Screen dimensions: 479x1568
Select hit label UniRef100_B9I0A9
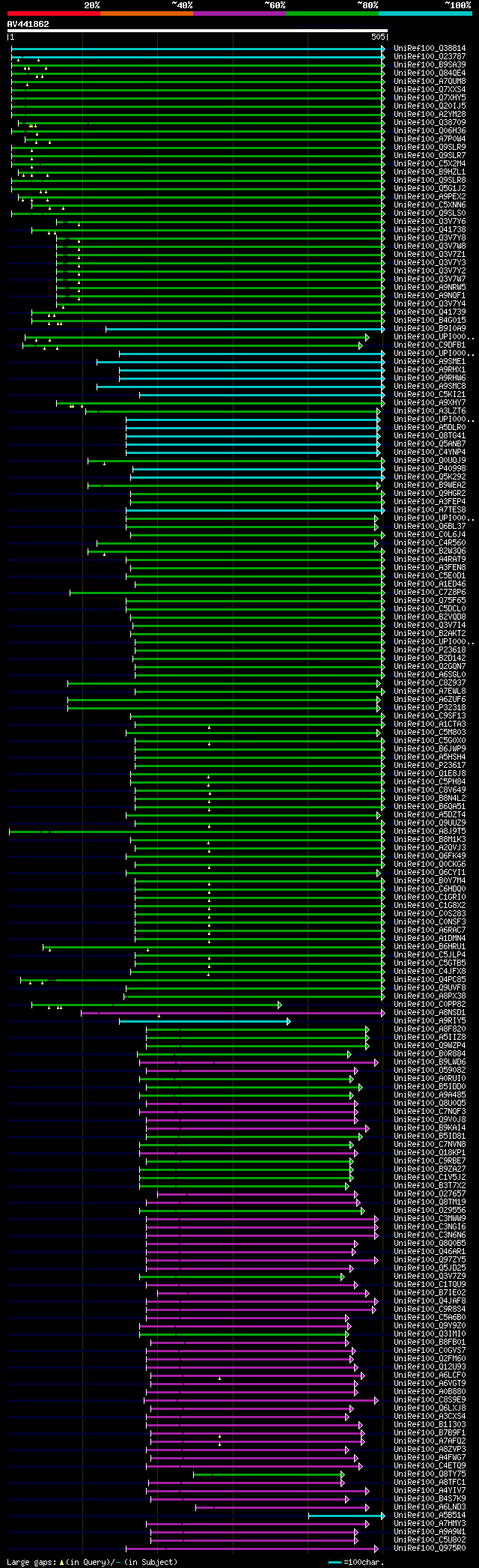pos(430,329)
